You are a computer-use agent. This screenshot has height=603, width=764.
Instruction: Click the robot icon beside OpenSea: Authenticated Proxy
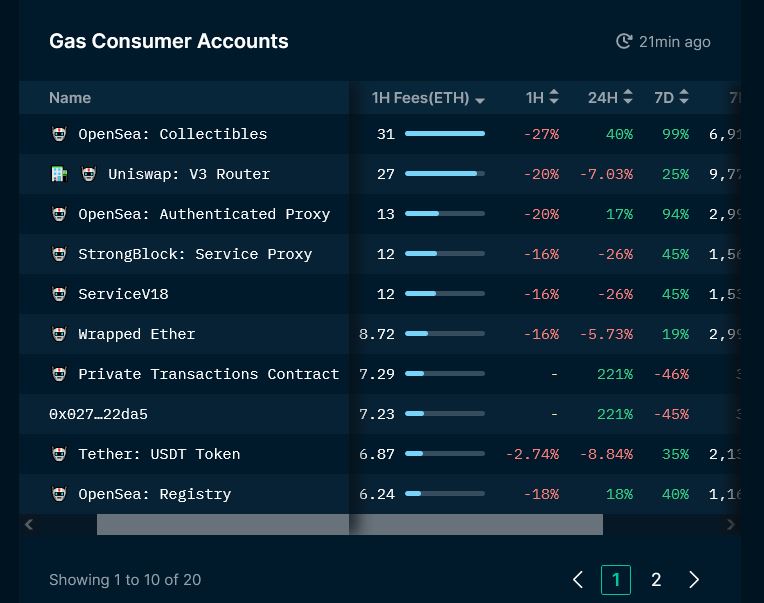[59, 214]
